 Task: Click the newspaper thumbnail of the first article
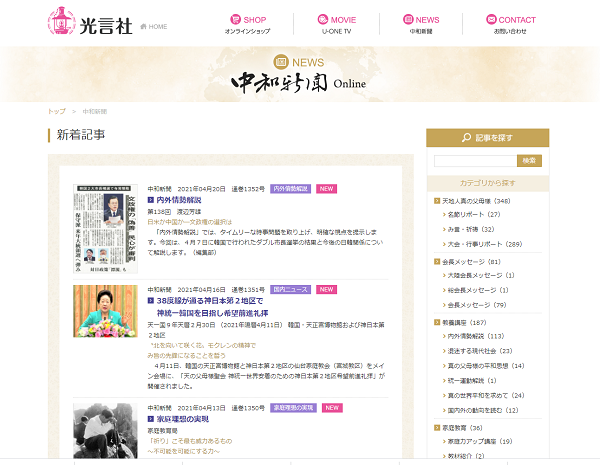pos(105,228)
